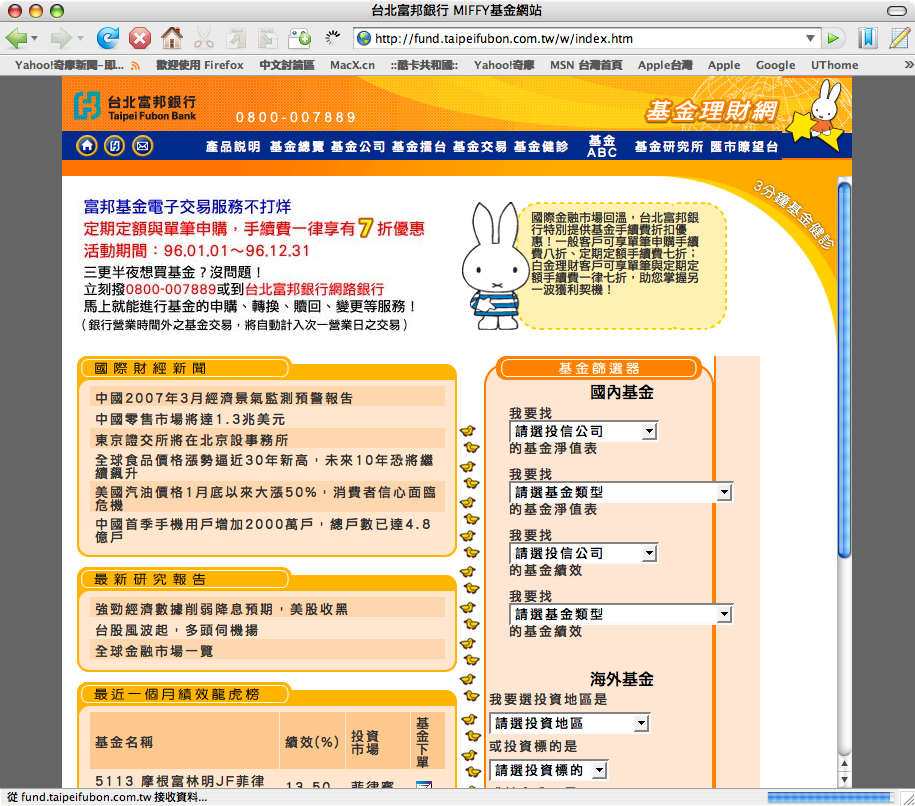This screenshot has width=915, height=806.
Task: Open the Yahoo!奇摩新聞 bookmark
Action: [69, 65]
